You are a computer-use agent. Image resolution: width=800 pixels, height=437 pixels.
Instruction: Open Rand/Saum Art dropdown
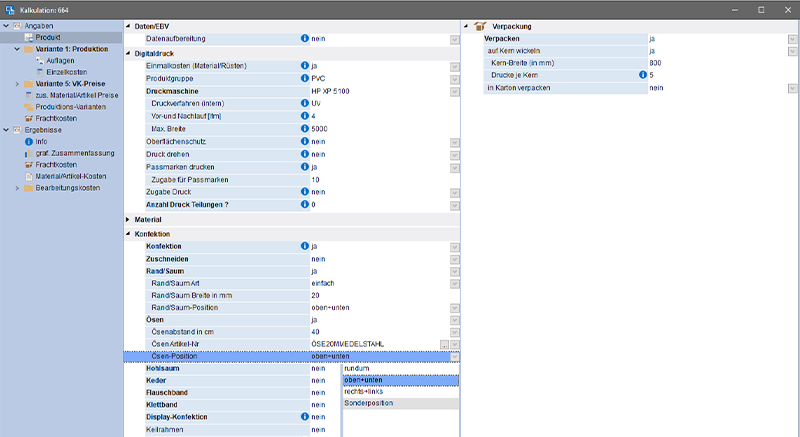[x=454, y=284]
